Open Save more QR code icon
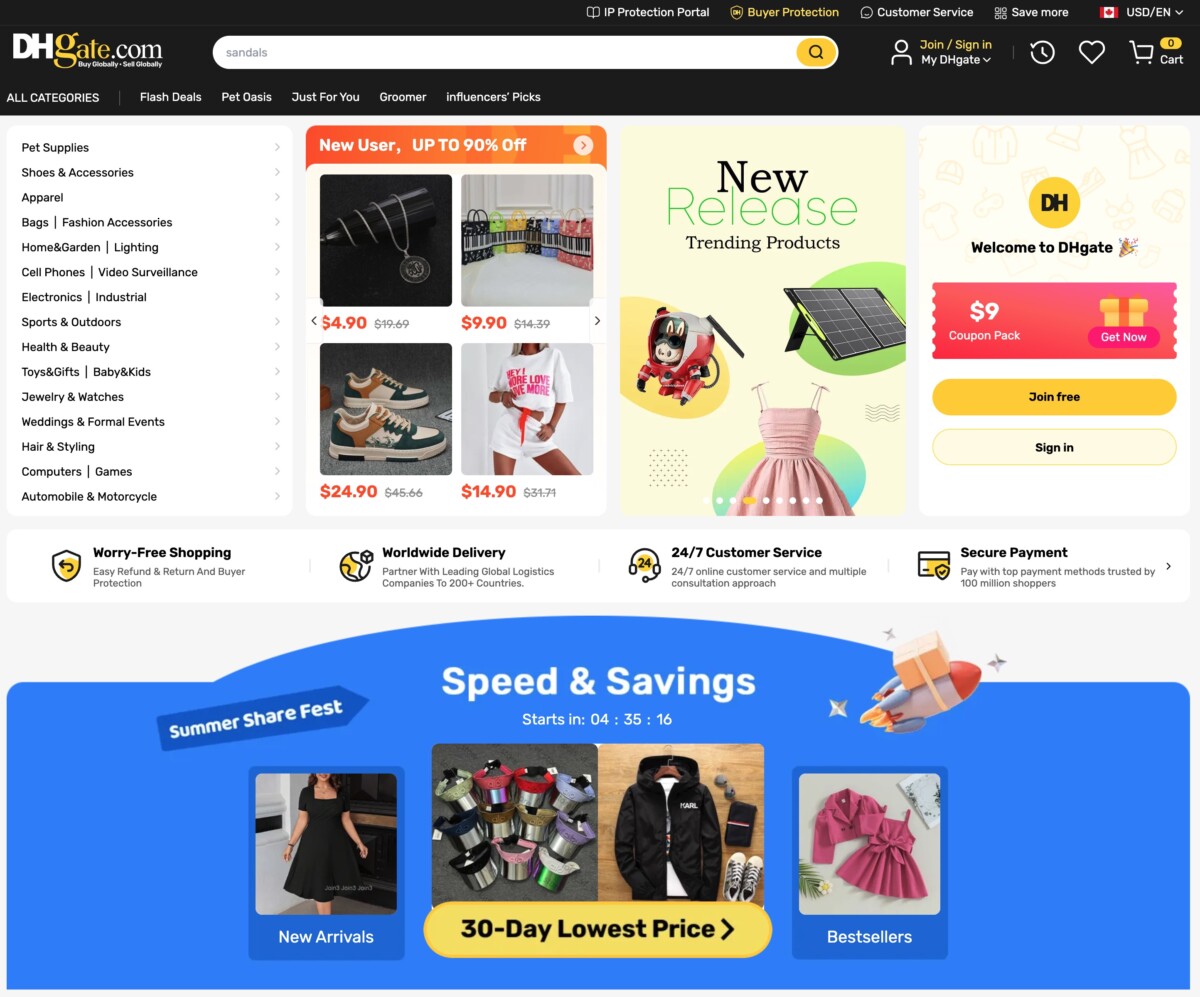1200x997 pixels. coord(1000,12)
